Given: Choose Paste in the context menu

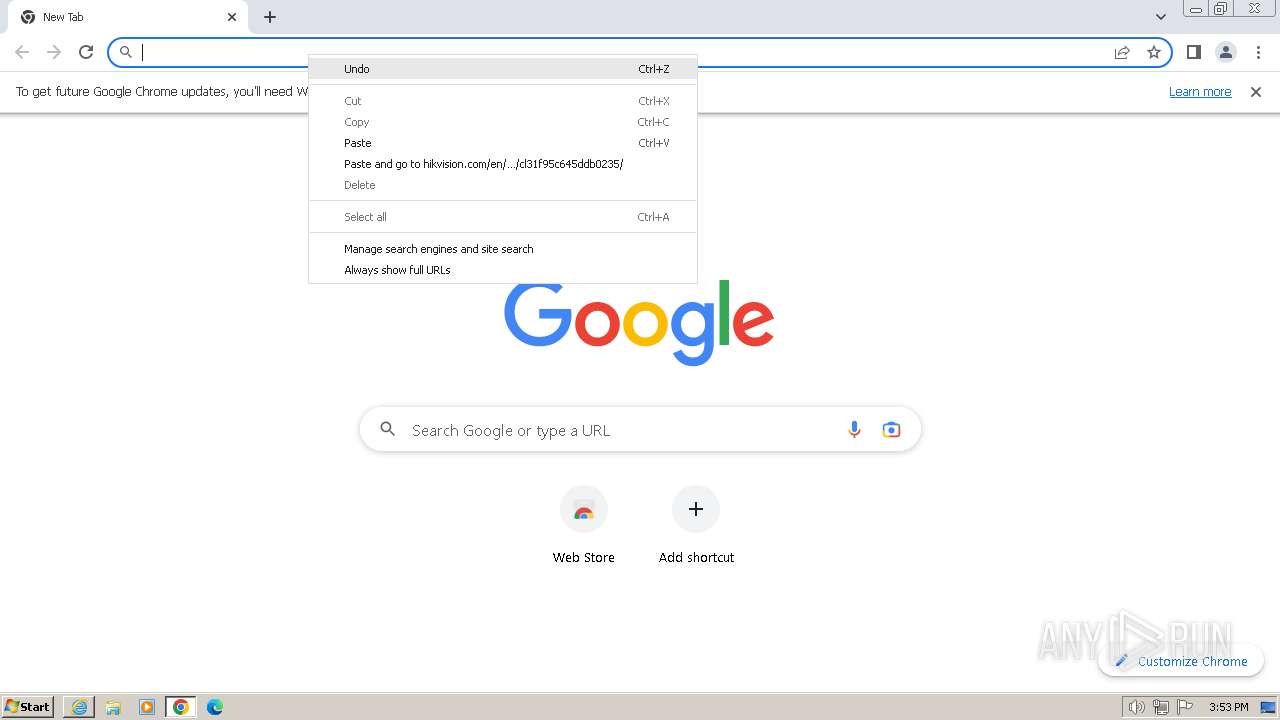Looking at the screenshot, I should [x=503, y=143].
